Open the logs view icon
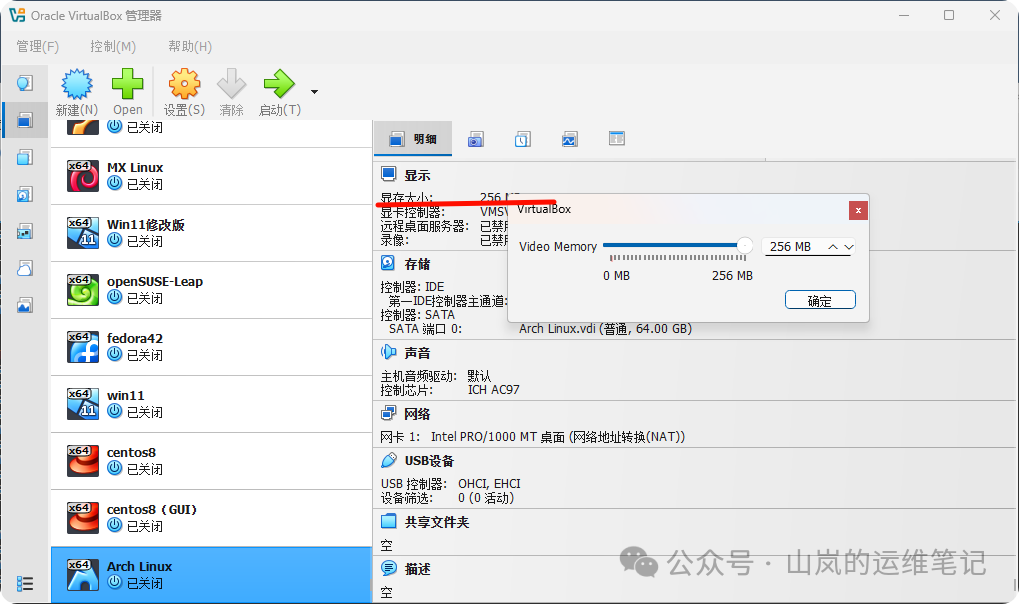 coord(522,138)
